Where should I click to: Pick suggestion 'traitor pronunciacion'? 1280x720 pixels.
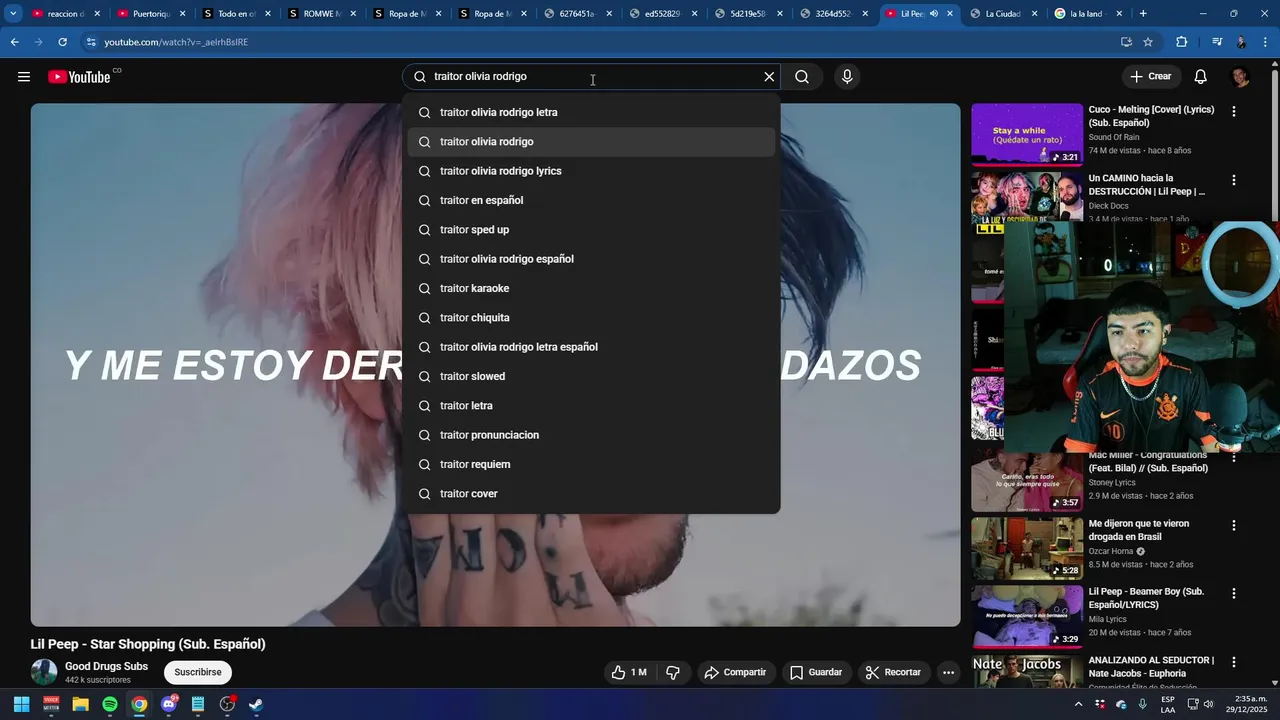tap(591, 435)
